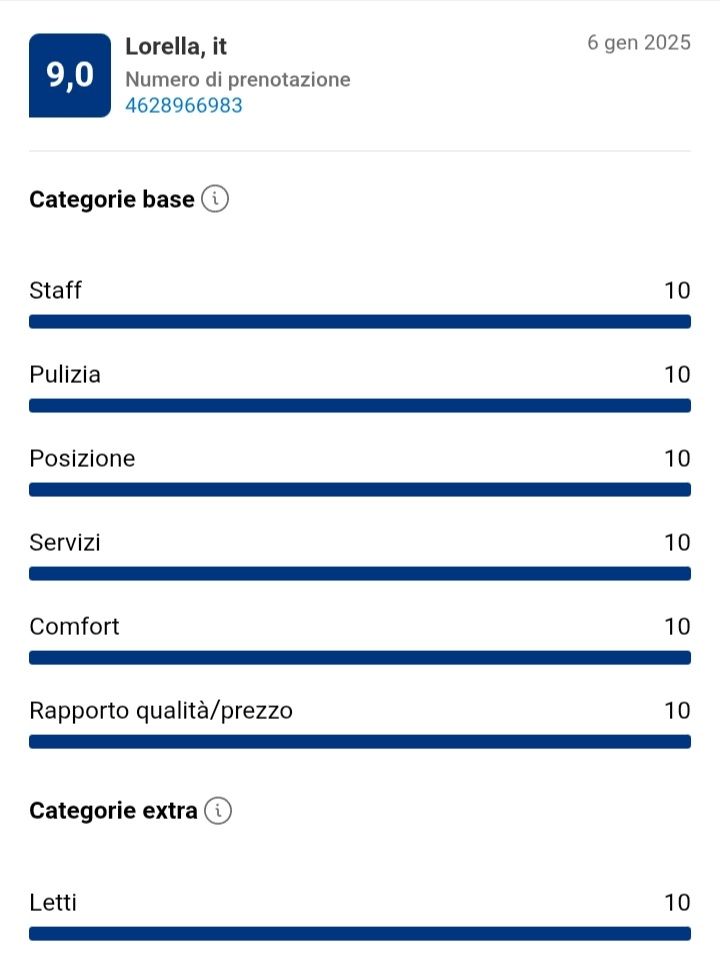This screenshot has width=720, height=975.
Task: Click the review date 6 gen 2025
Action: pos(639,43)
